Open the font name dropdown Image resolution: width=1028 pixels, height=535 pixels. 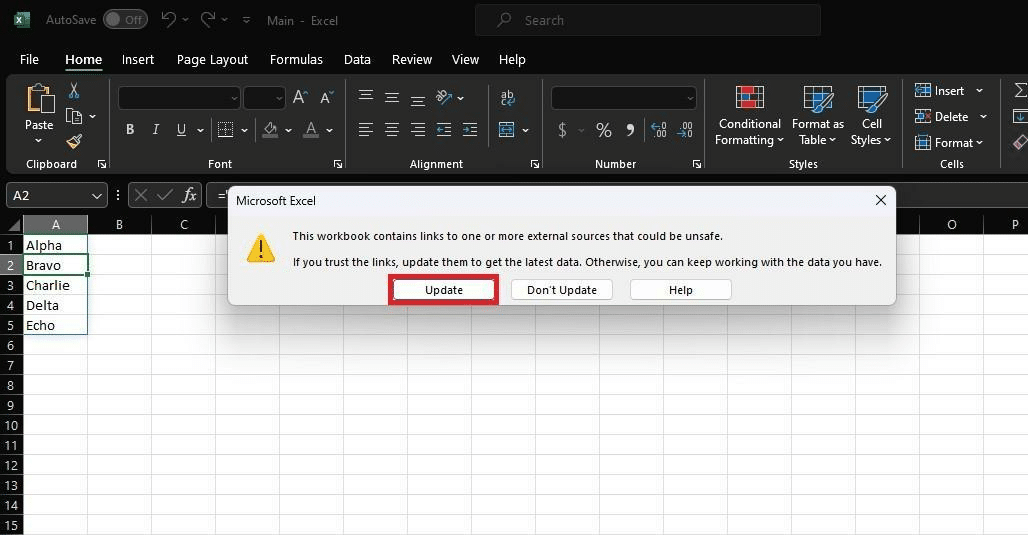click(x=234, y=98)
